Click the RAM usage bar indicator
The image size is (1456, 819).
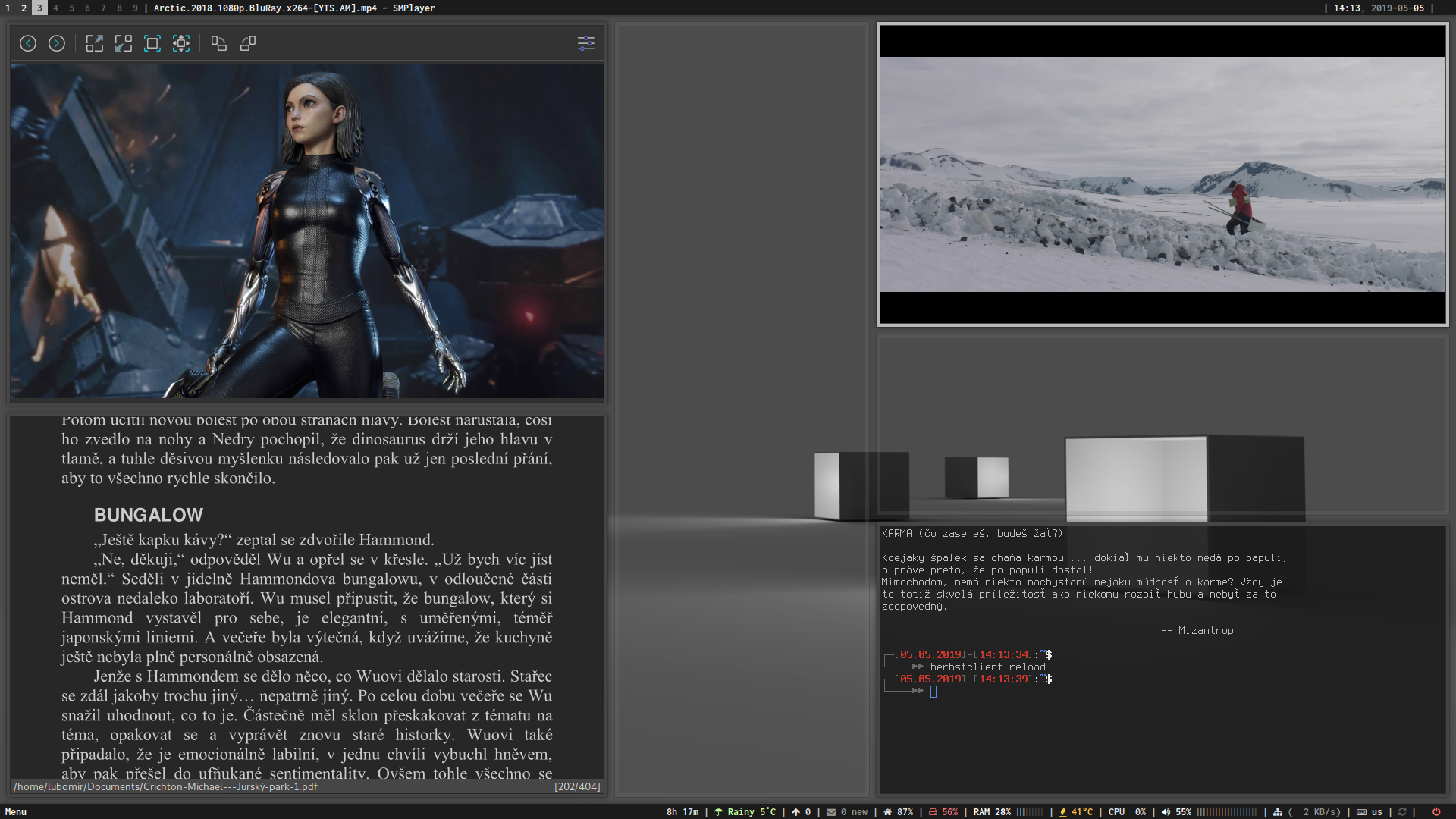pyautogui.click(x=1029, y=811)
